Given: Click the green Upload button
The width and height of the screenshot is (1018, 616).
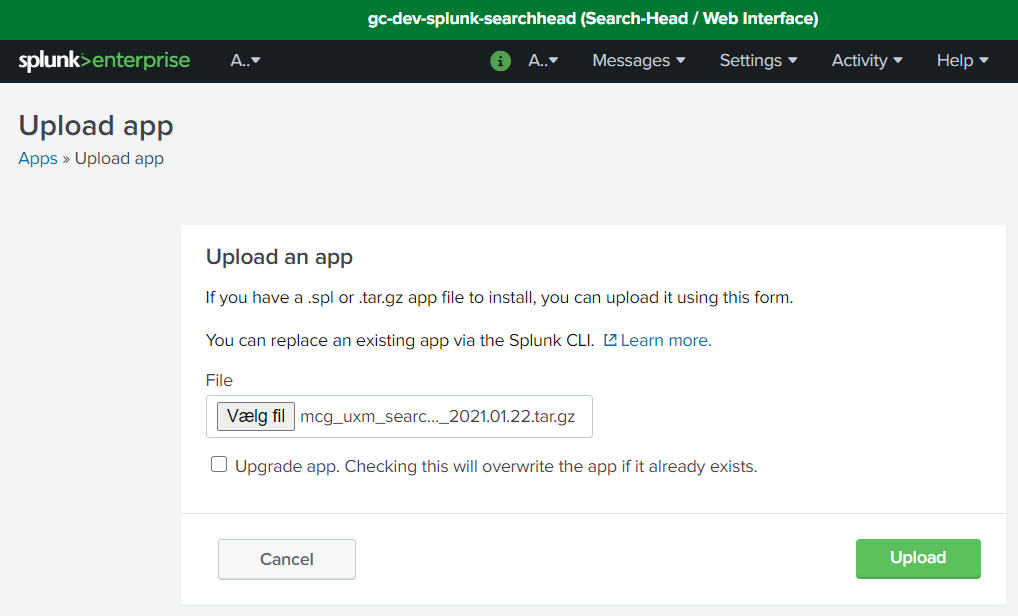Looking at the screenshot, I should [917, 558].
